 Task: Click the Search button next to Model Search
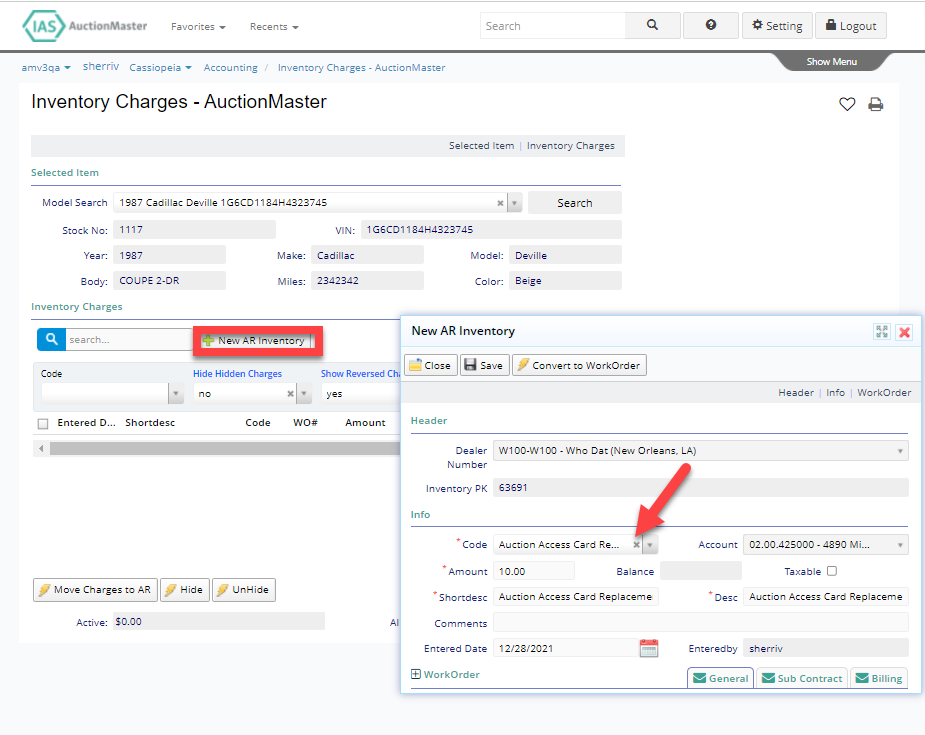(x=575, y=203)
